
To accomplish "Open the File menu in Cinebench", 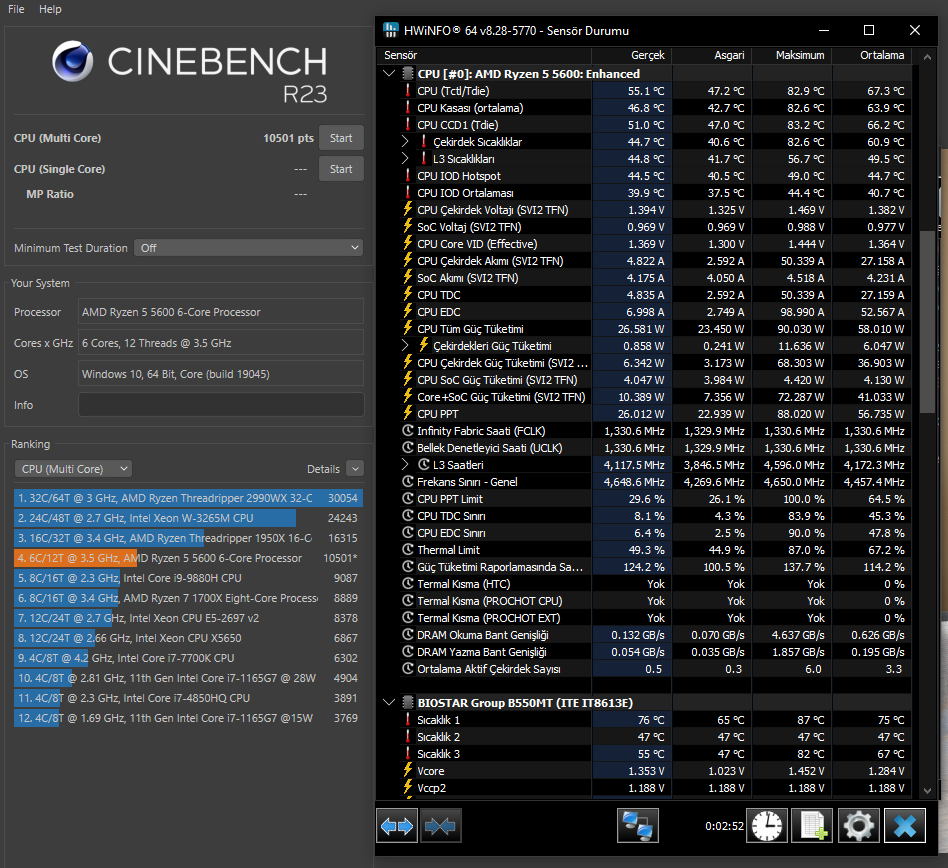I will (16, 9).
